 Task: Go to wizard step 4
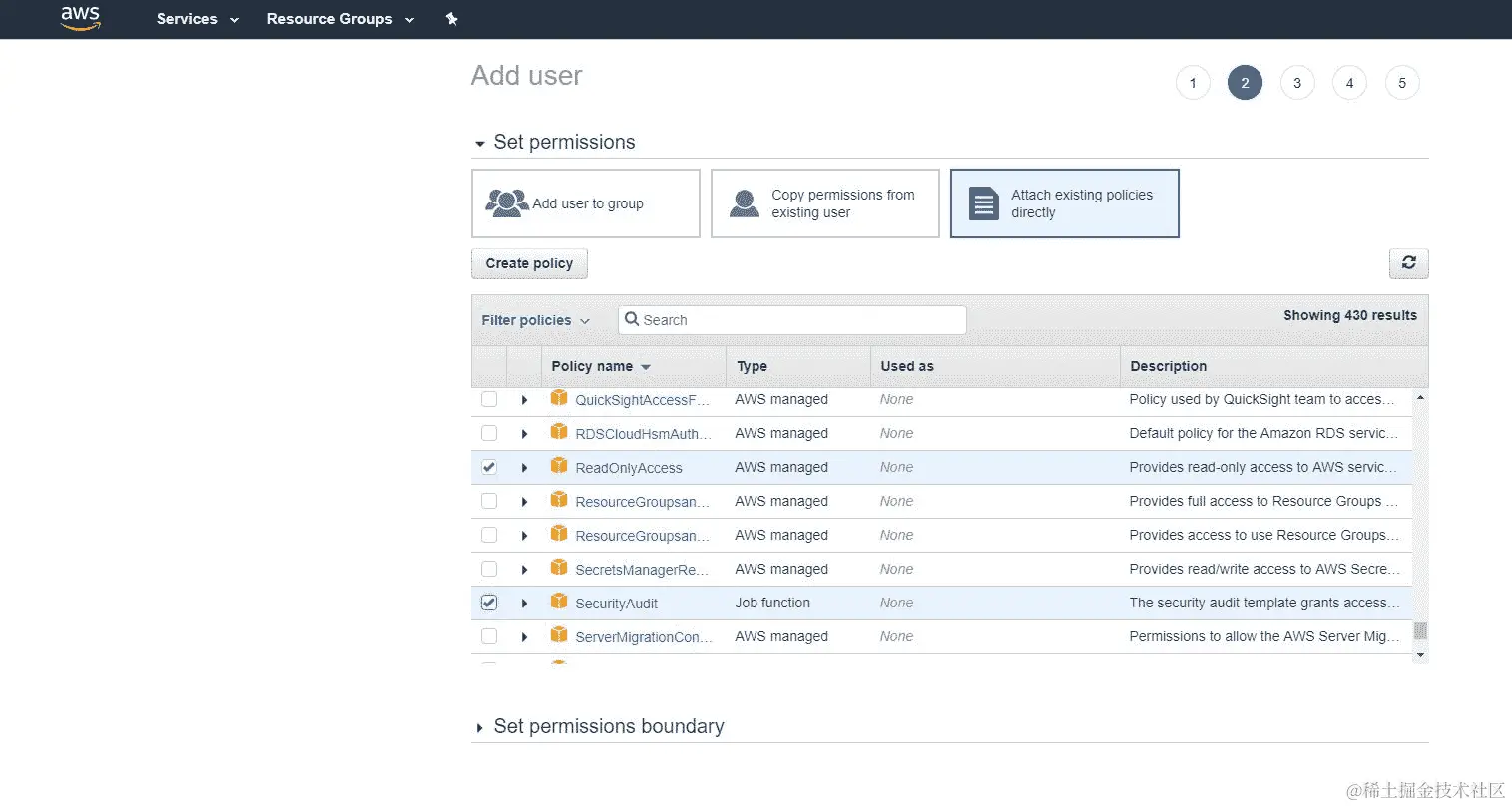[1349, 83]
